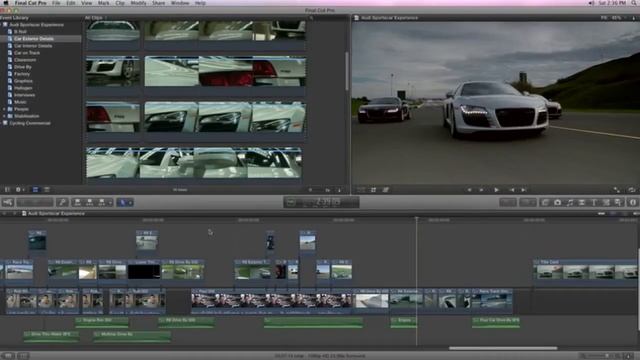Expand the Stabilization folder
640x360 pixels.
(4, 116)
